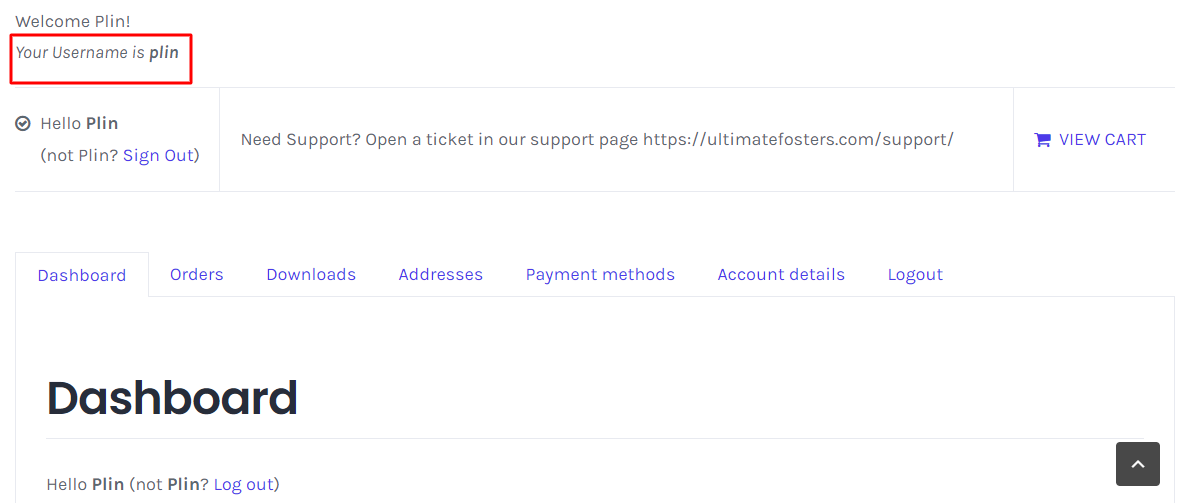Switch to the Account details tab
1184x503 pixels.
click(x=781, y=274)
